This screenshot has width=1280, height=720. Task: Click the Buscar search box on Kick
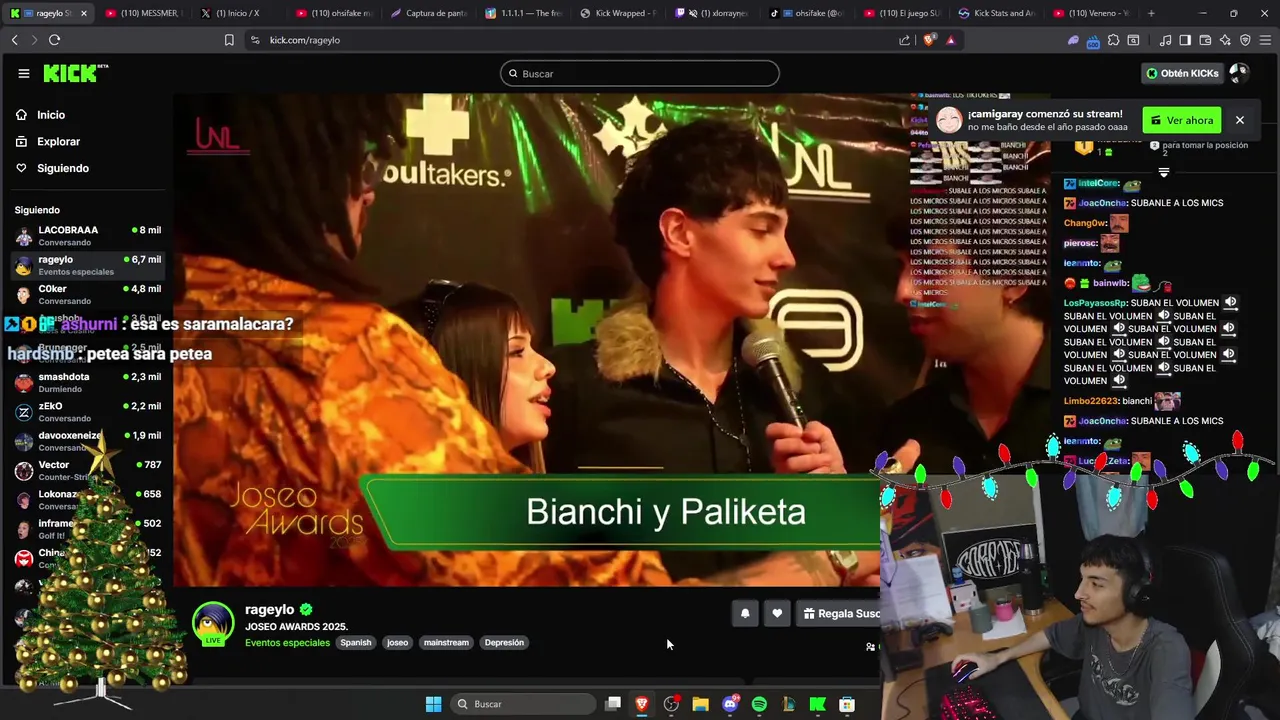pos(640,73)
